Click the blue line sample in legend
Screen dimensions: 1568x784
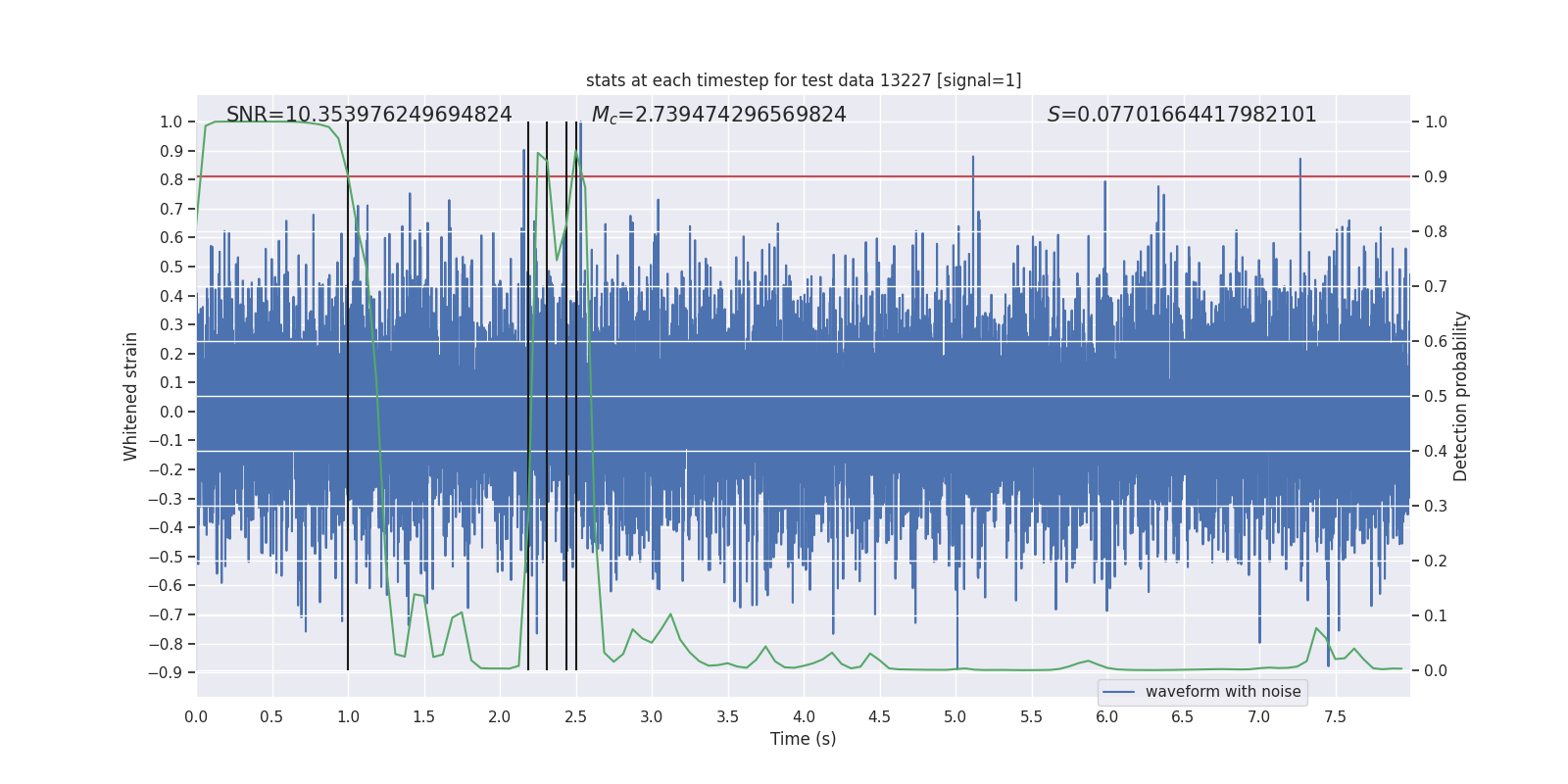click(1118, 692)
